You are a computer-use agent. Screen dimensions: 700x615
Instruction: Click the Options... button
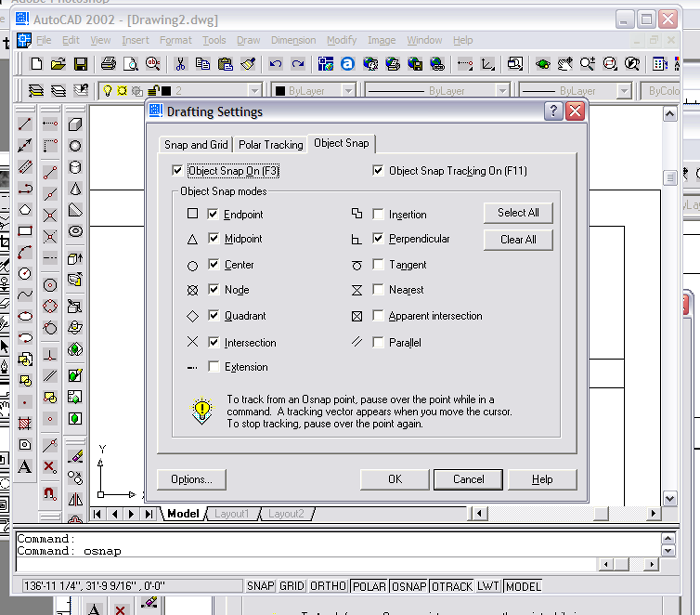pyautogui.click(x=192, y=479)
